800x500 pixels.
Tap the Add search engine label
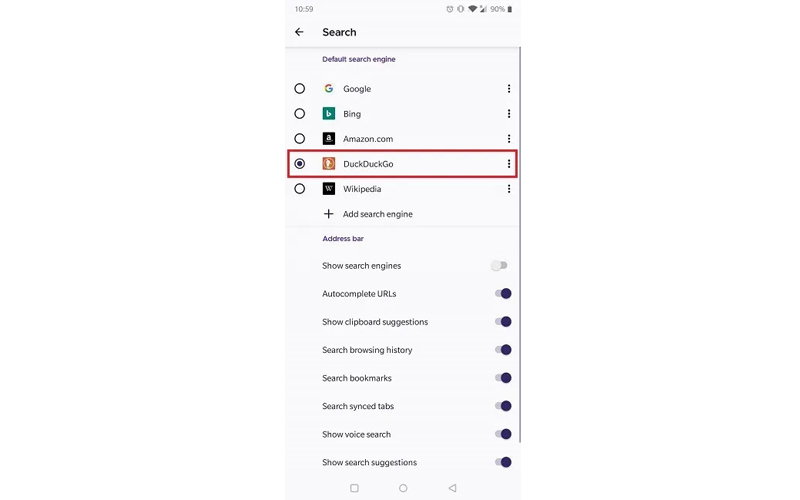click(377, 214)
